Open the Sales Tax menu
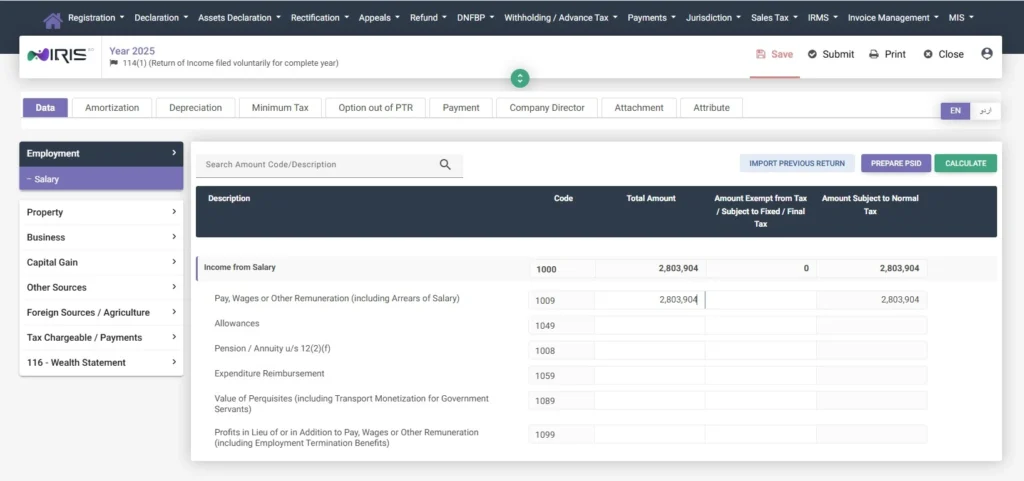1024x481 pixels. 775,18
